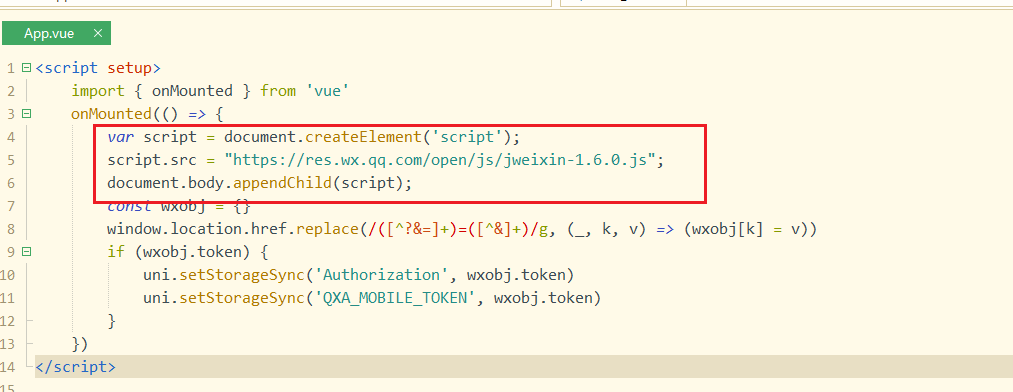Click the var keyword on line 4

point(121,137)
